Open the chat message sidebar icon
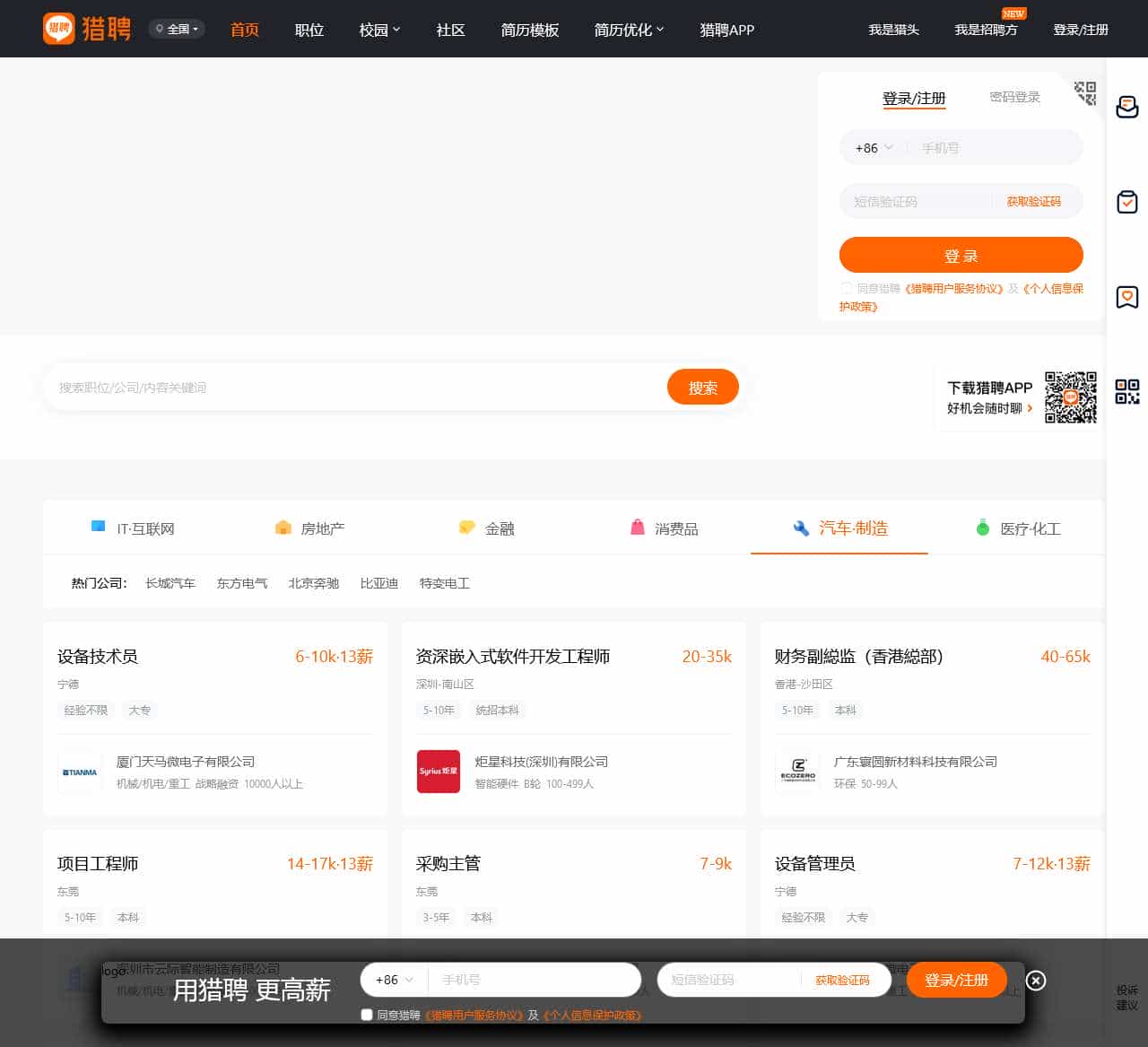Image resolution: width=1148 pixels, height=1047 pixels. (1126, 108)
